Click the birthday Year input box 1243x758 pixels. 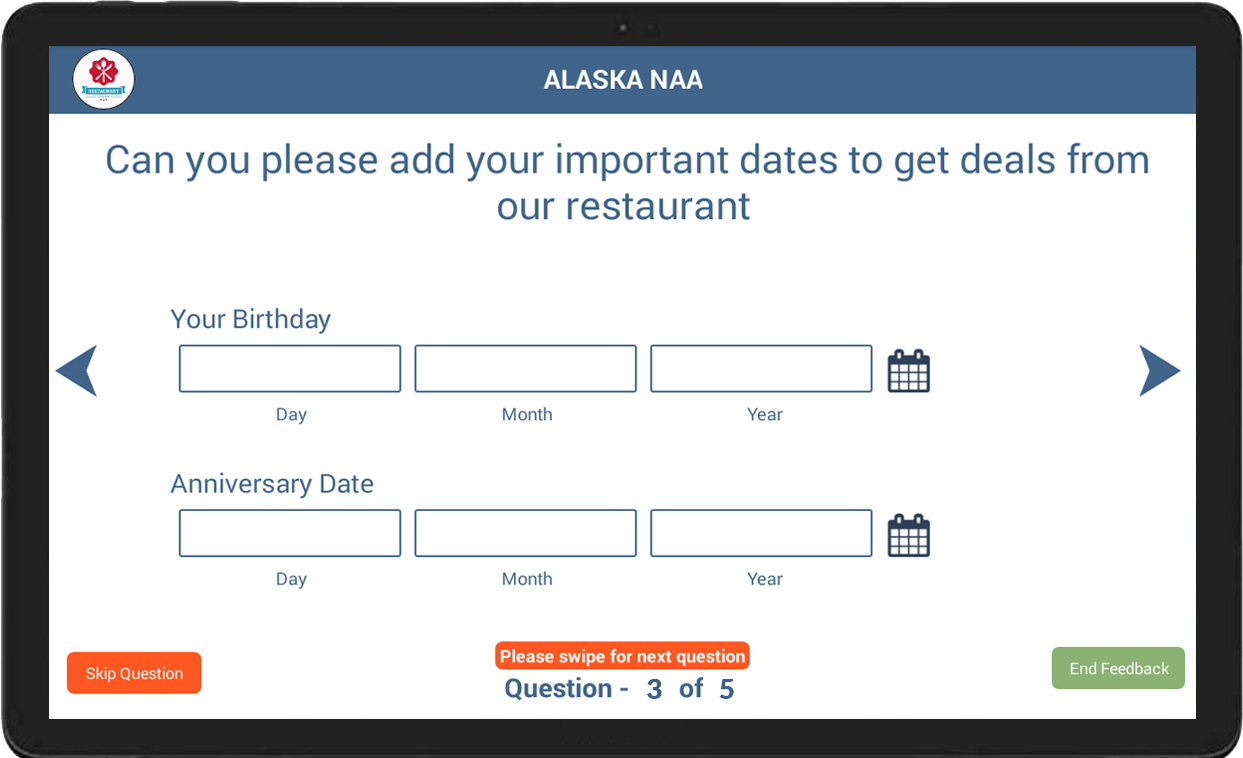pyautogui.click(x=761, y=369)
